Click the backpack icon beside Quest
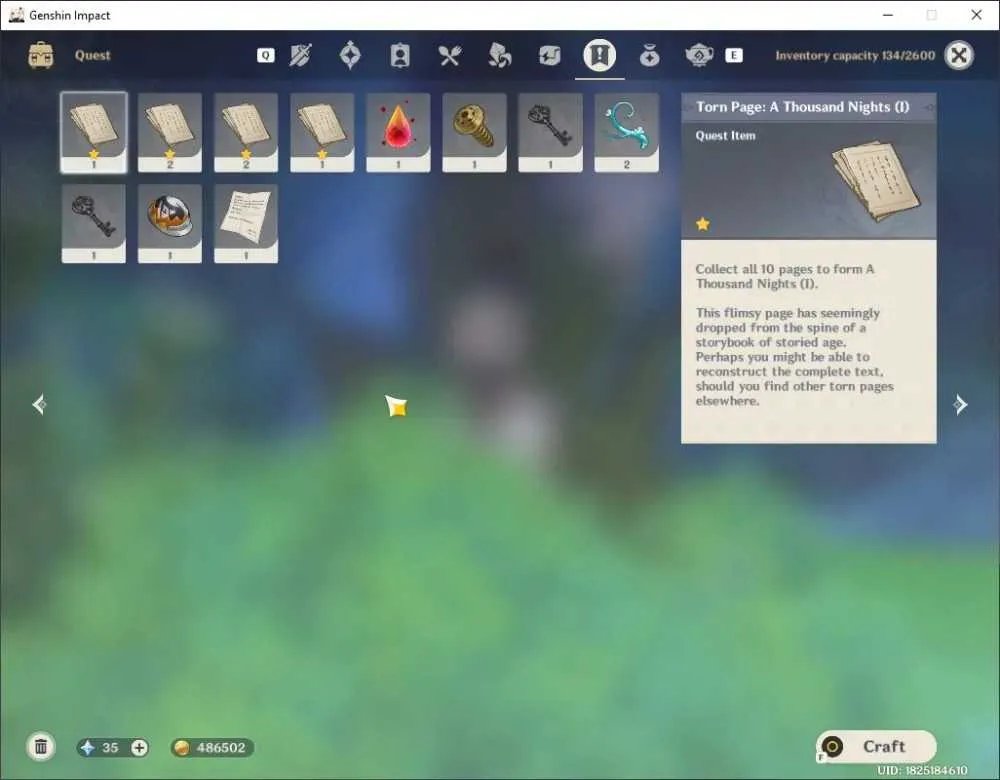Image resolution: width=1000 pixels, height=780 pixels. 41,55
